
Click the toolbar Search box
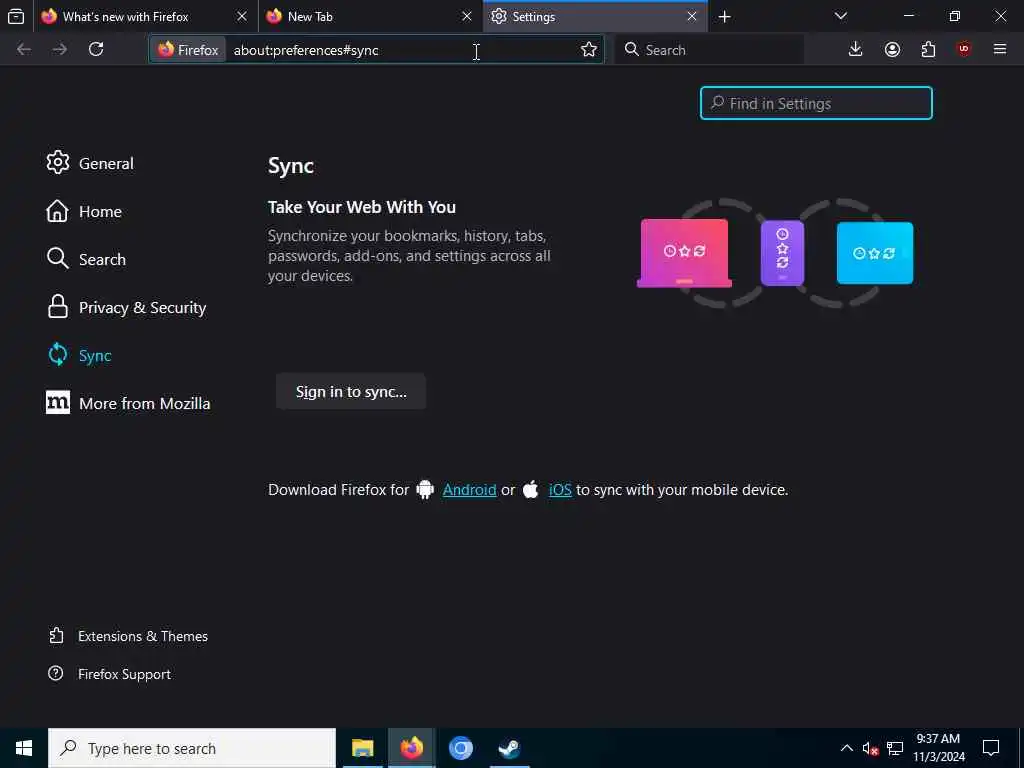click(709, 50)
